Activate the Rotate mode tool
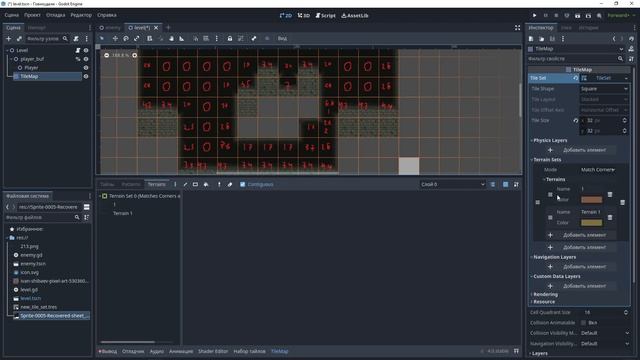 pyautogui.click(x=126, y=38)
